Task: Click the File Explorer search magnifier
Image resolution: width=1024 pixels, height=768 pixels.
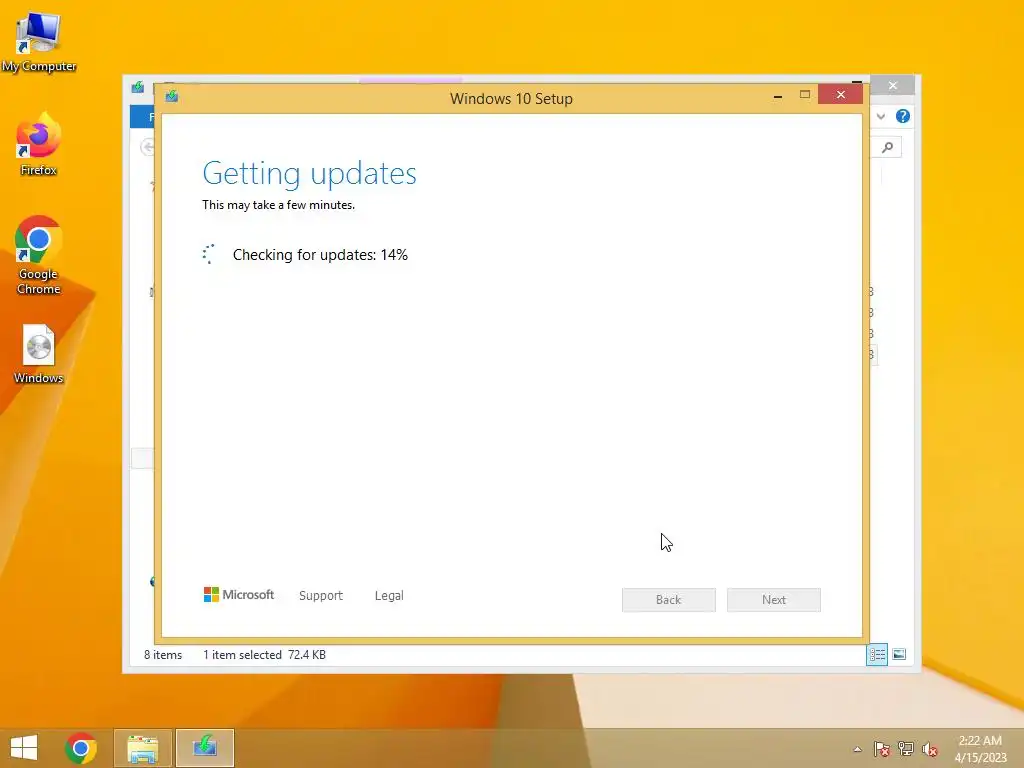Action: point(888,148)
